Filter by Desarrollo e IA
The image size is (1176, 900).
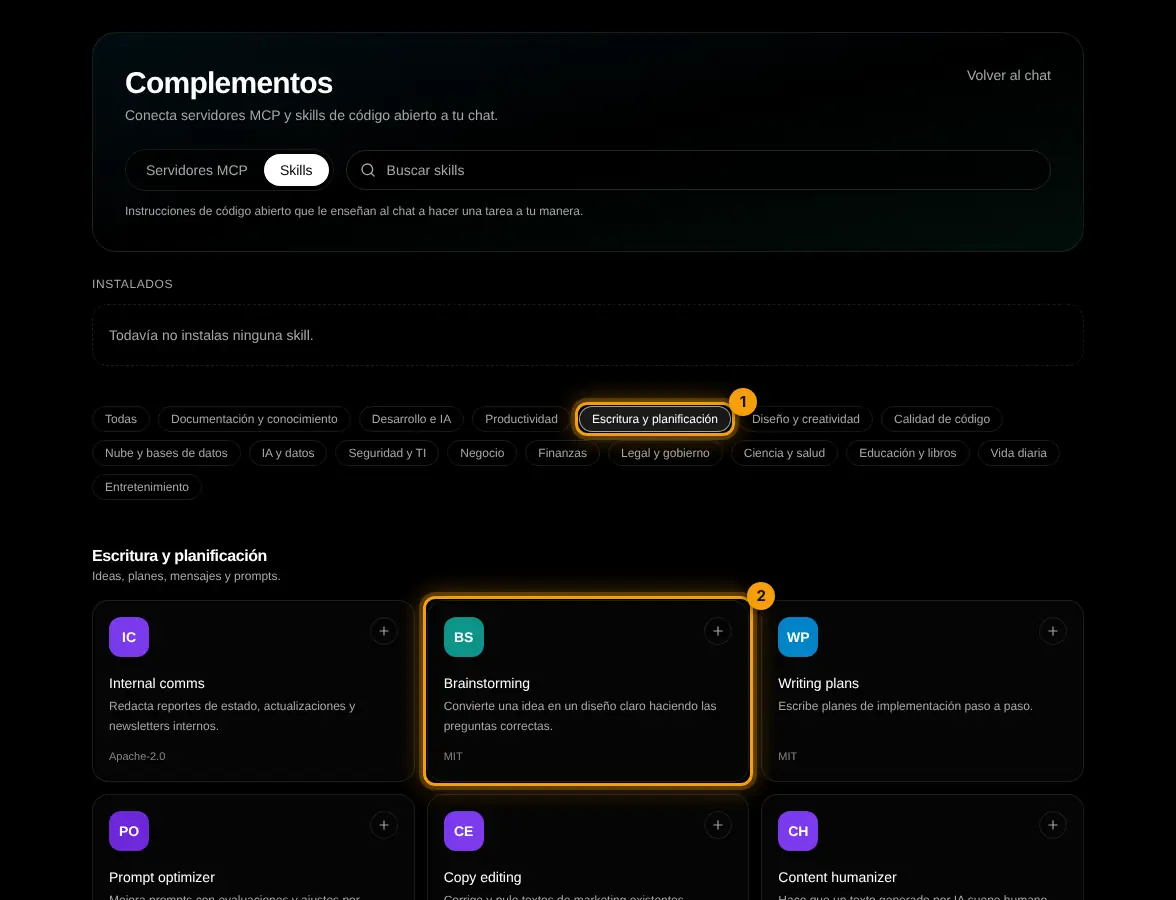(411, 418)
